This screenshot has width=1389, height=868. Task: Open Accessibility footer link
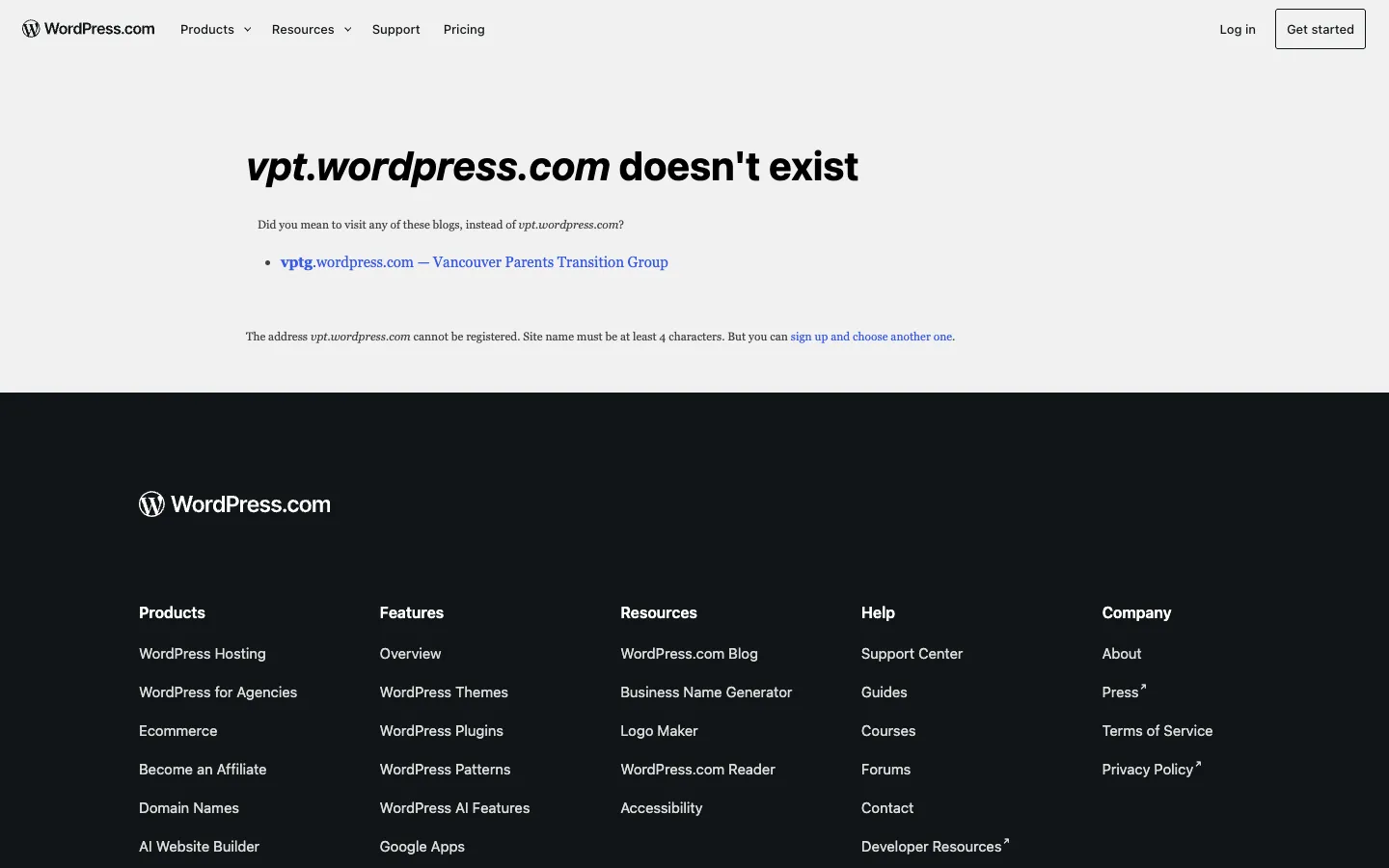662,808
